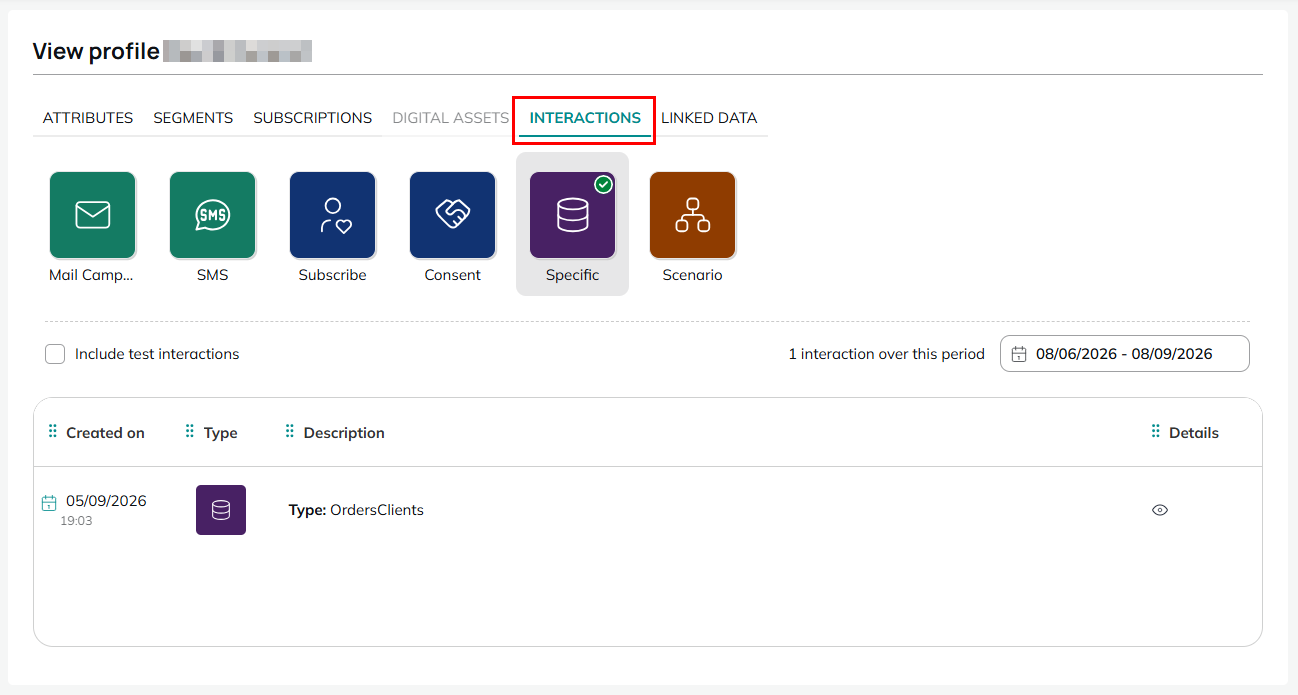Click the Details column drag handle
The height and width of the screenshot is (695, 1298).
tap(1155, 431)
